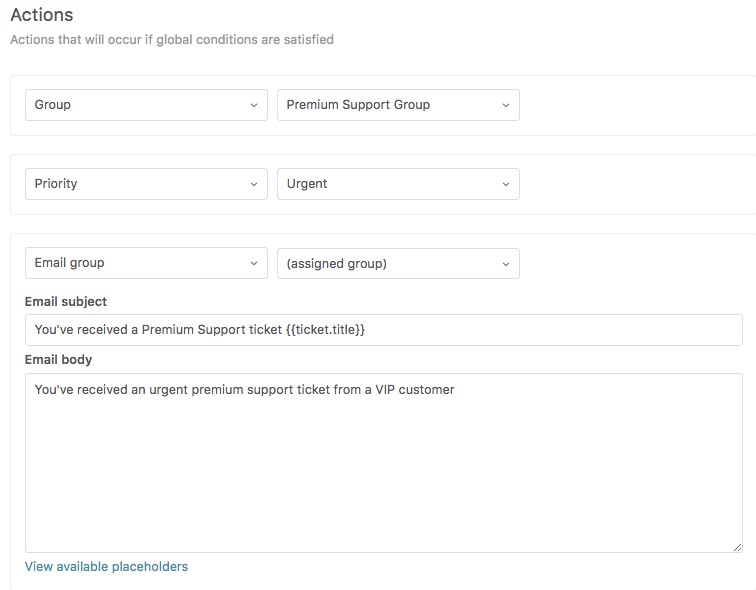The width and height of the screenshot is (756, 590).
Task: Click the chevron arrow on Email group select
Action: 253,263
